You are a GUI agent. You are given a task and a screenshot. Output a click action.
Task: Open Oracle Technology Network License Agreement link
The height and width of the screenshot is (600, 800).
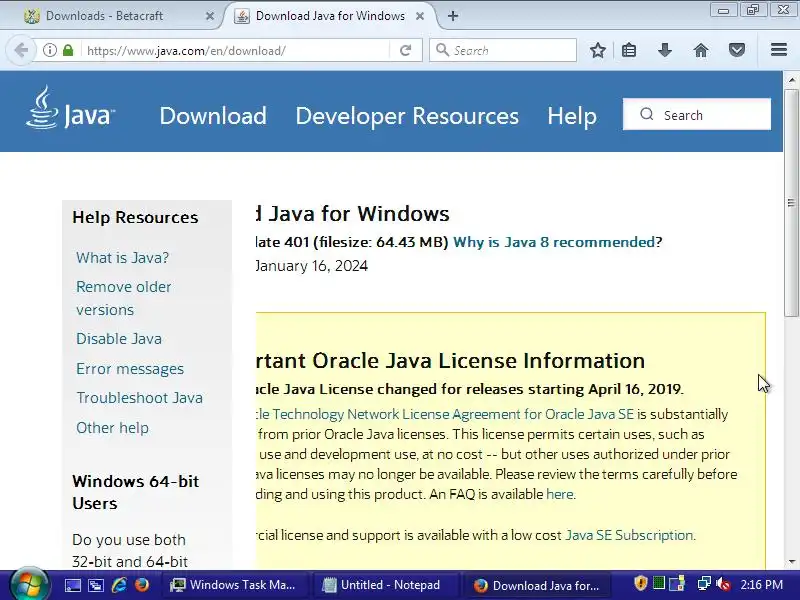tap(445, 414)
